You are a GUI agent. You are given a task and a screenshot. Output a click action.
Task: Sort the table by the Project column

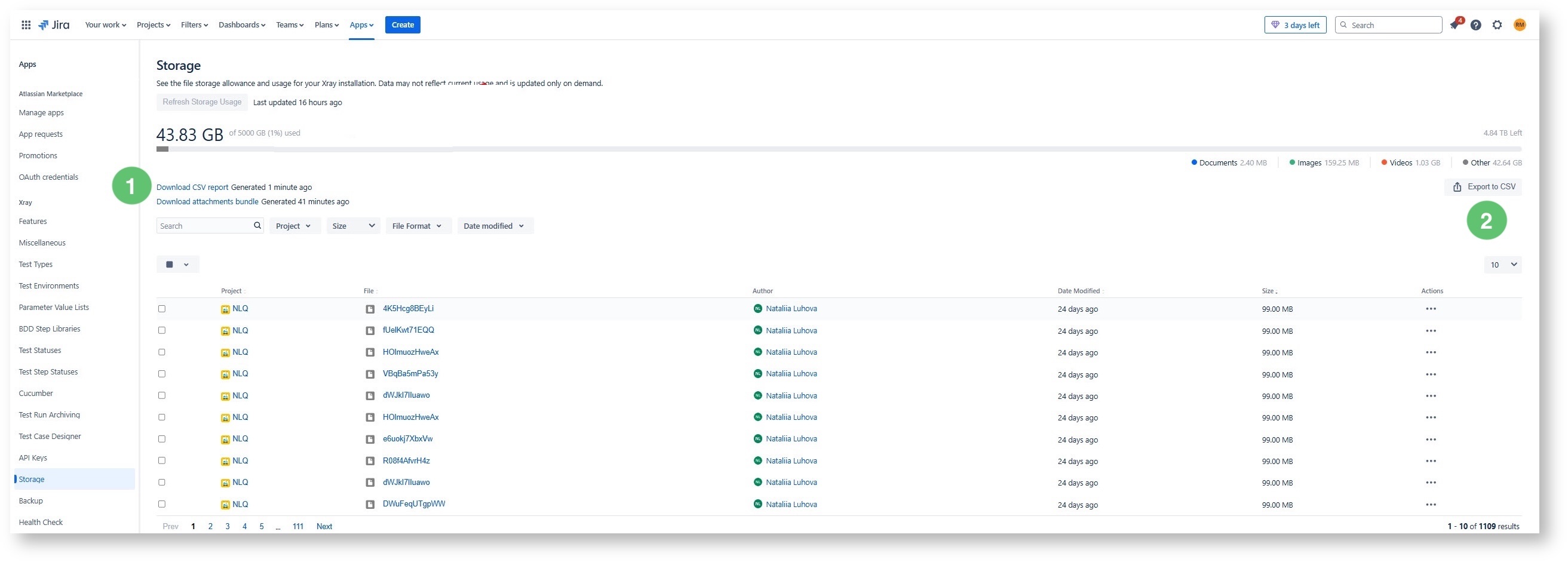pos(232,291)
